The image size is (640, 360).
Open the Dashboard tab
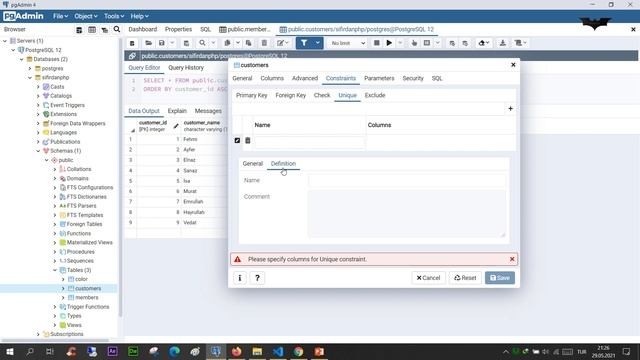(142, 29)
